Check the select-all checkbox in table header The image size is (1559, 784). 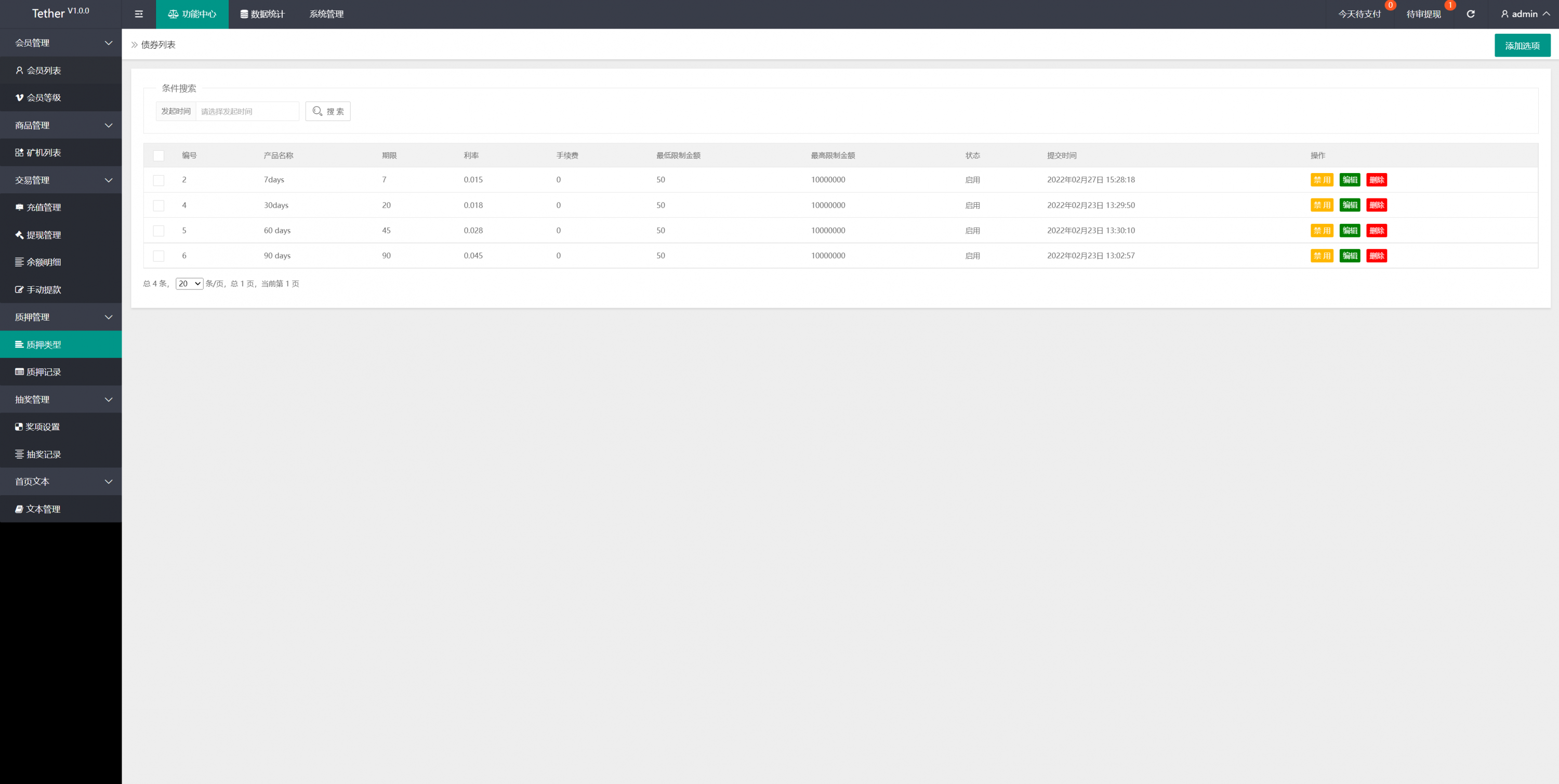158,155
